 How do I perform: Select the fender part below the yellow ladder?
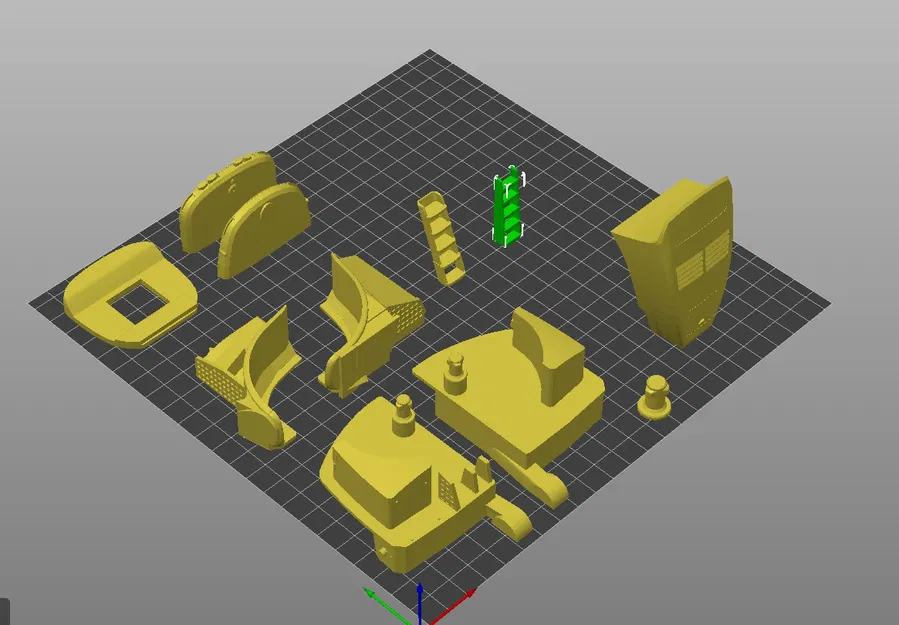(x=370, y=324)
